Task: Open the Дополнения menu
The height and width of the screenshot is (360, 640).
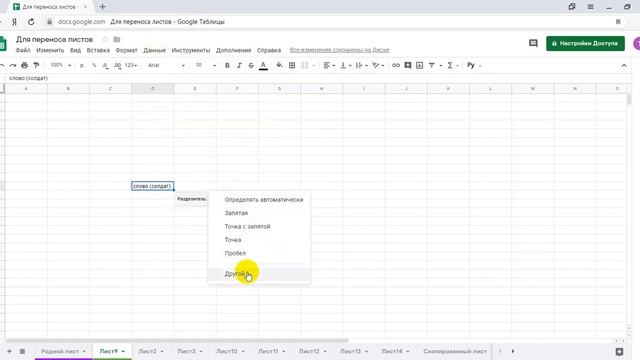Action: pos(233,50)
